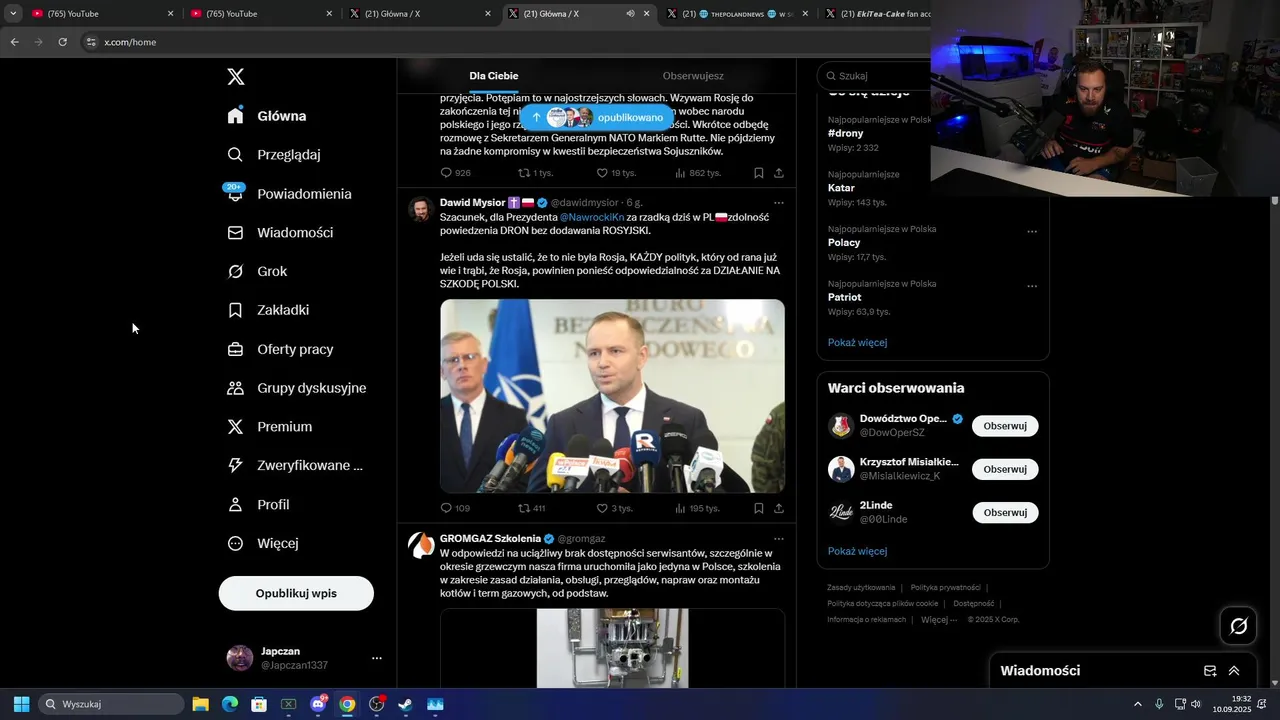This screenshot has height=720, width=1280.
Task: Follow the 2Linde account
Action: 1005,512
